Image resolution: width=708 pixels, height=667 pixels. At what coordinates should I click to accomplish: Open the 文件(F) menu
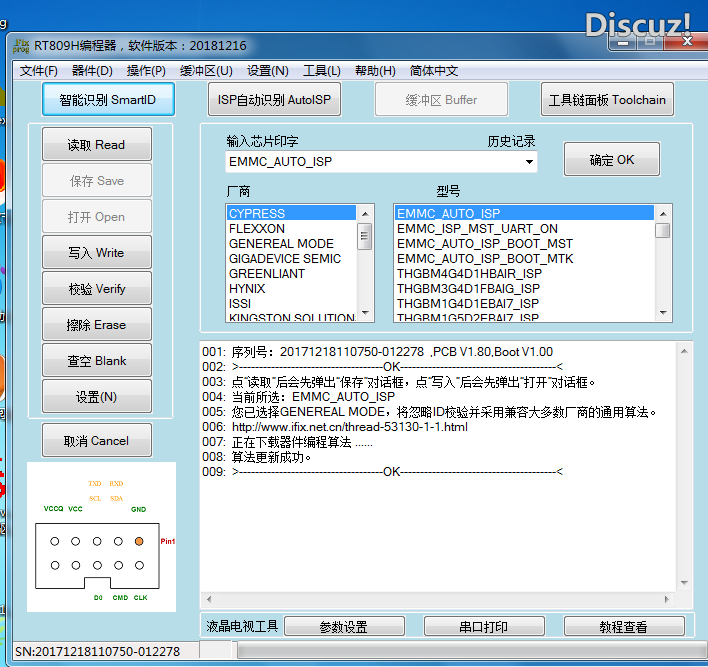coord(38,71)
